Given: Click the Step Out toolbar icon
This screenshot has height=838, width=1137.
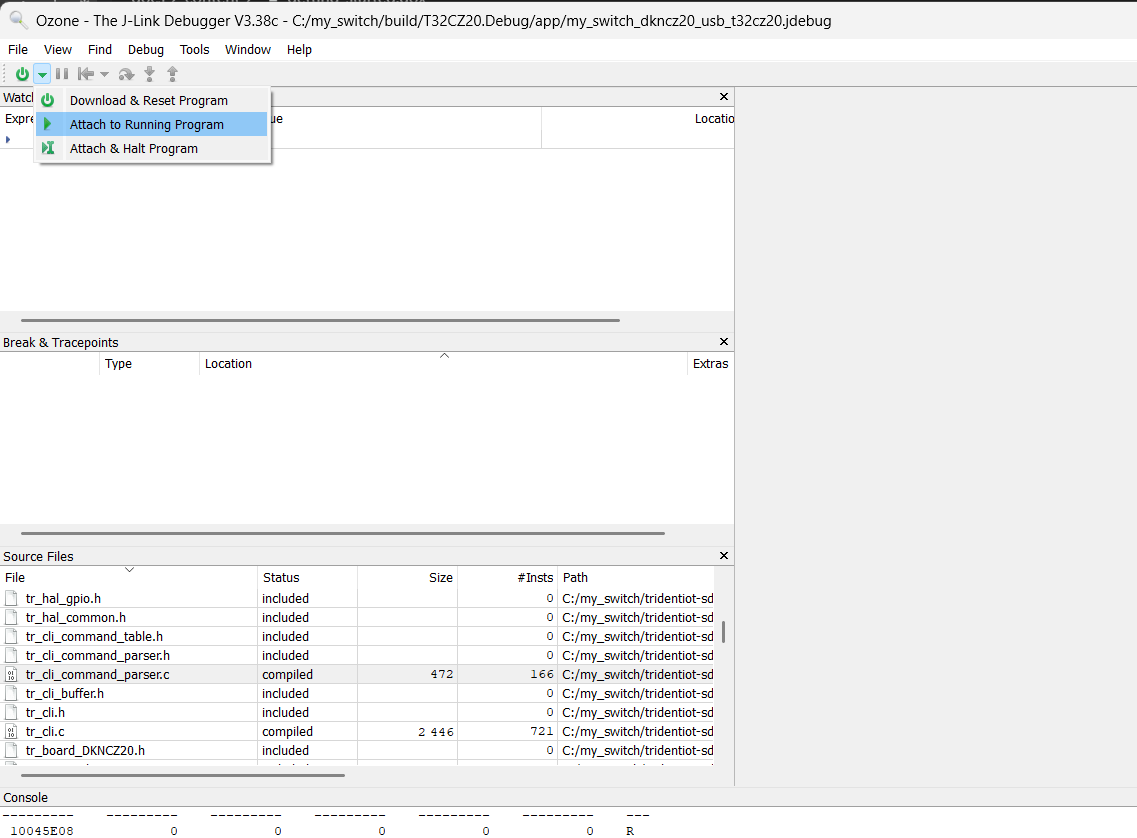Looking at the screenshot, I should (173, 74).
